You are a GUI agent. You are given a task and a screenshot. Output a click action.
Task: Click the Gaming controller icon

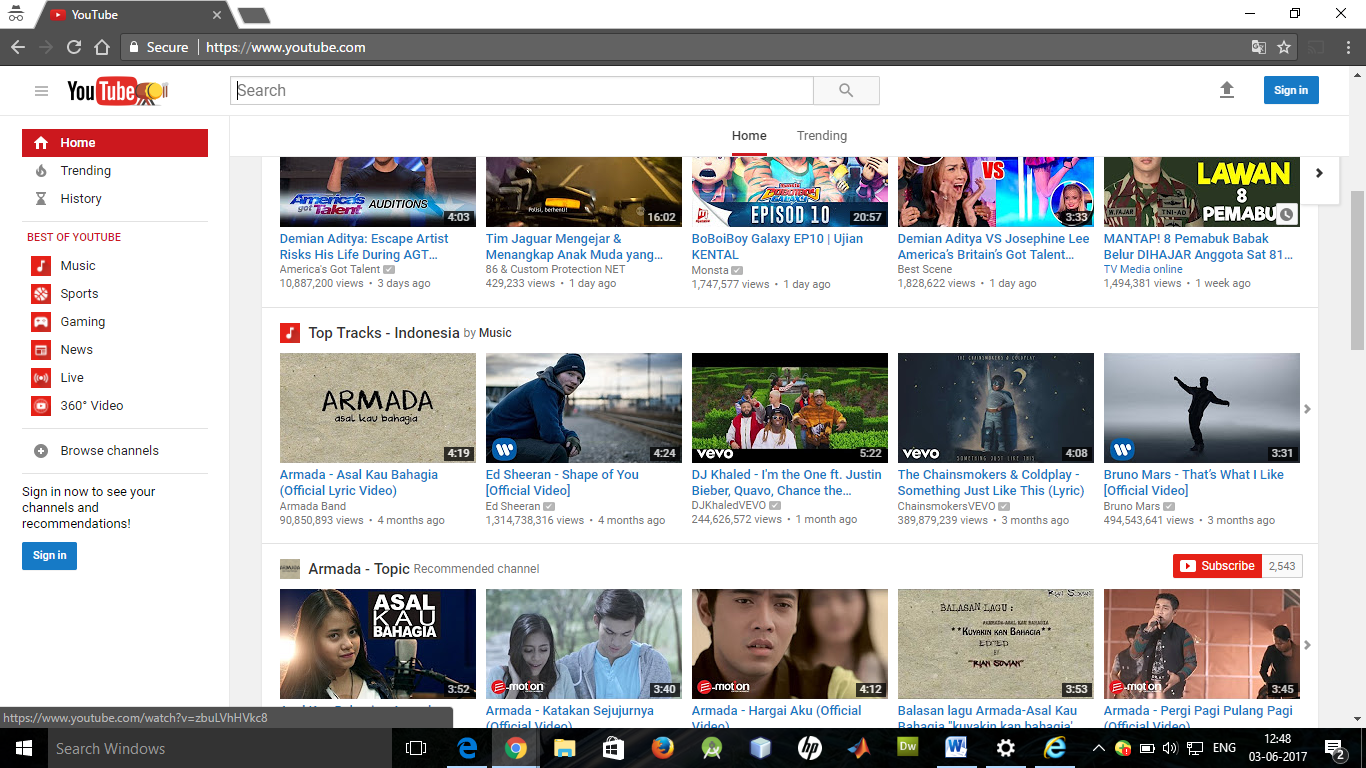click(41, 322)
